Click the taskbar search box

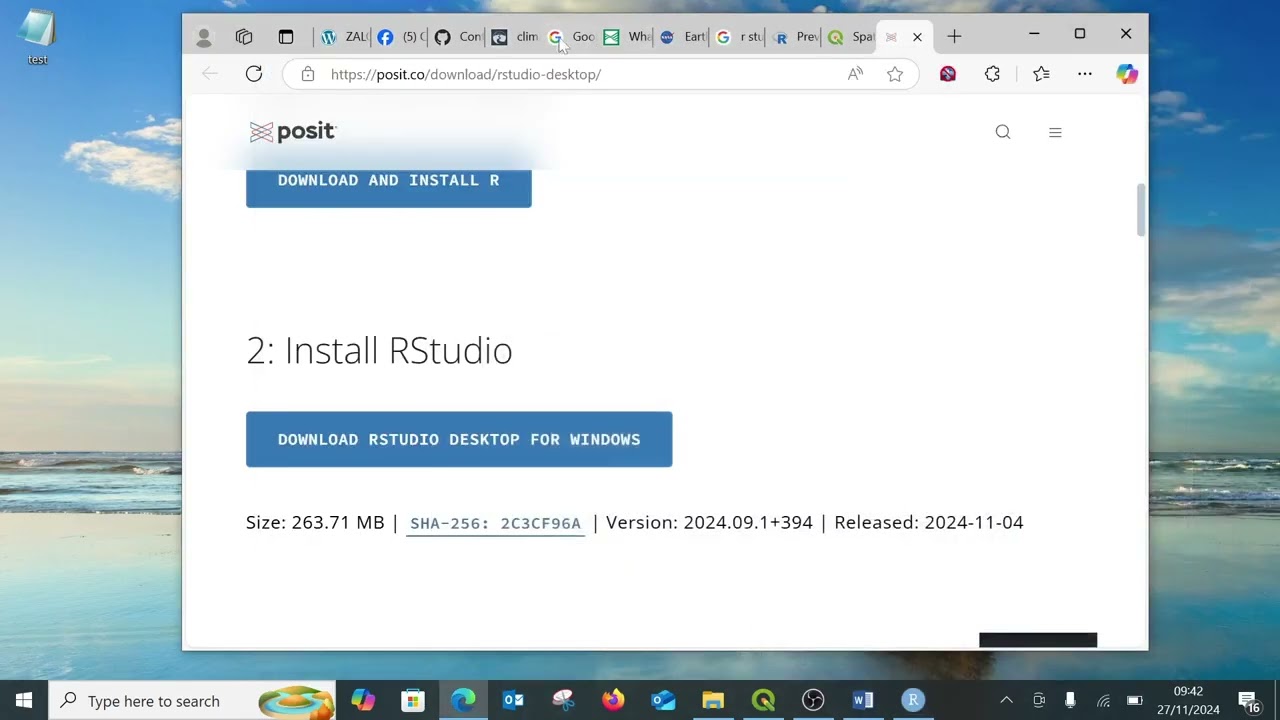click(x=193, y=700)
